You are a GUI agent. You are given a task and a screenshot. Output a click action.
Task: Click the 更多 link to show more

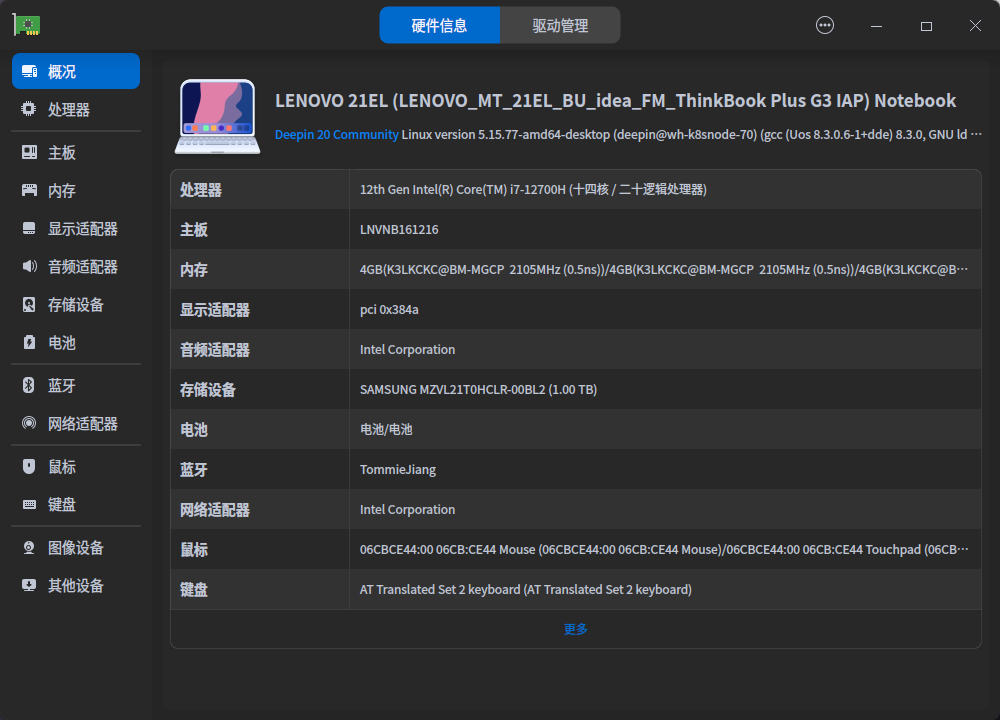point(575,629)
